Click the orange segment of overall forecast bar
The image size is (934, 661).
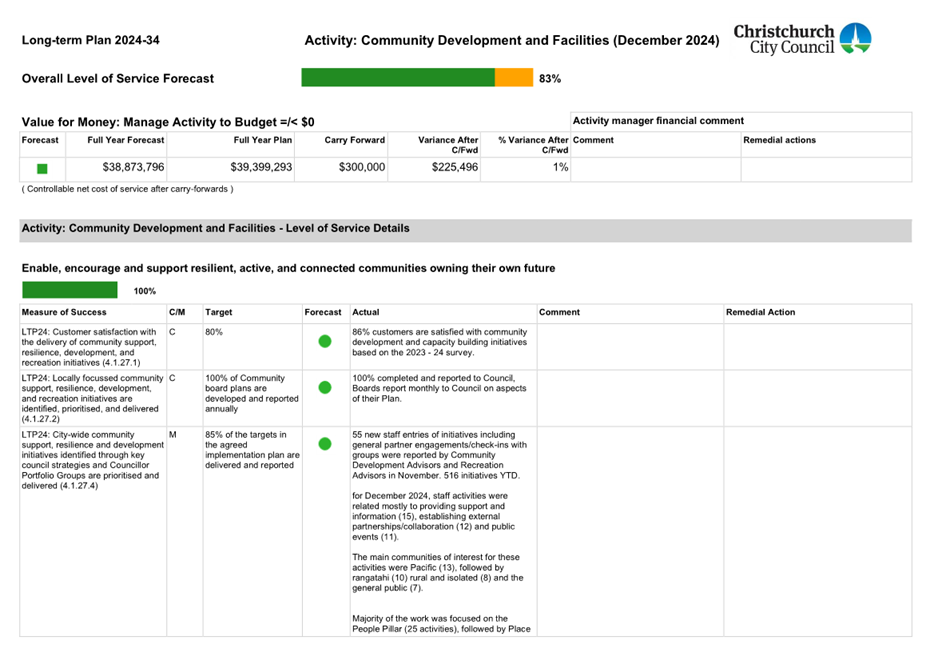[513, 78]
